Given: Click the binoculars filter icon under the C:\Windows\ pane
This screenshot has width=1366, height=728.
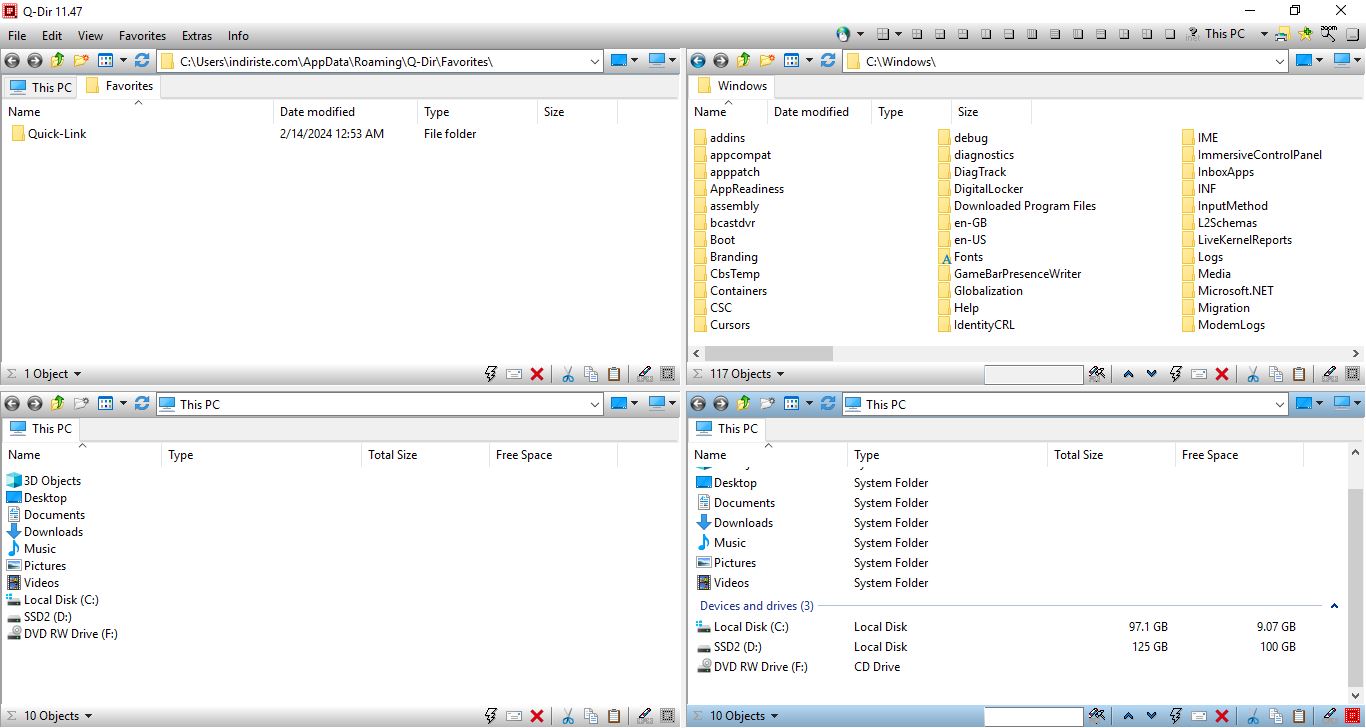Looking at the screenshot, I should [x=1097, y=374].
